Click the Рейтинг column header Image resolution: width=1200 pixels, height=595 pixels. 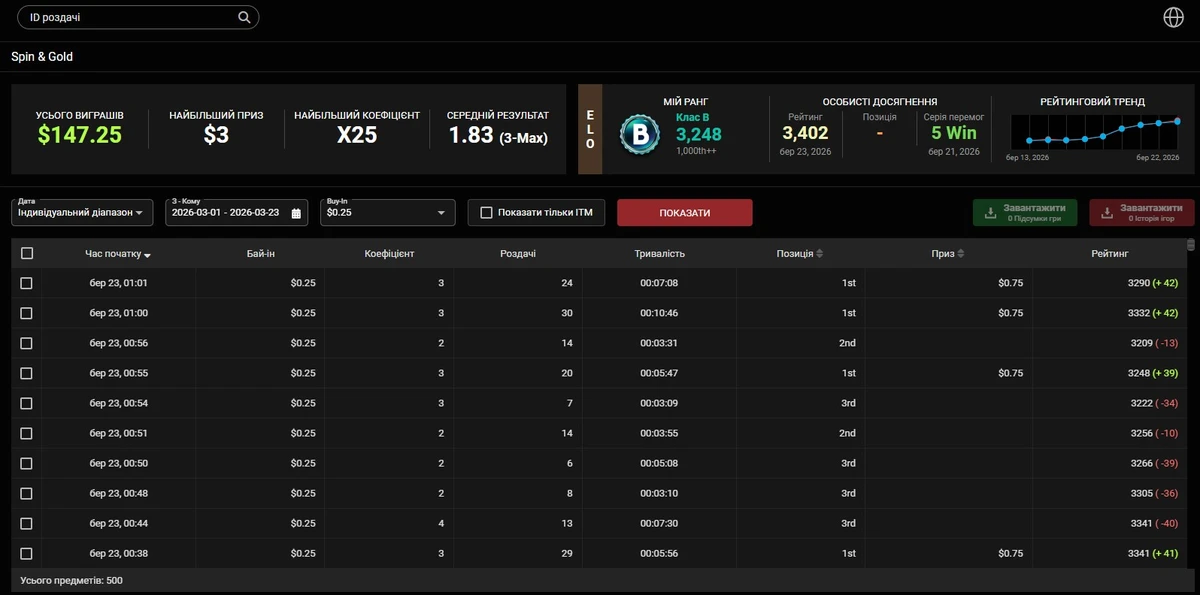click(x=1109, y=254)
